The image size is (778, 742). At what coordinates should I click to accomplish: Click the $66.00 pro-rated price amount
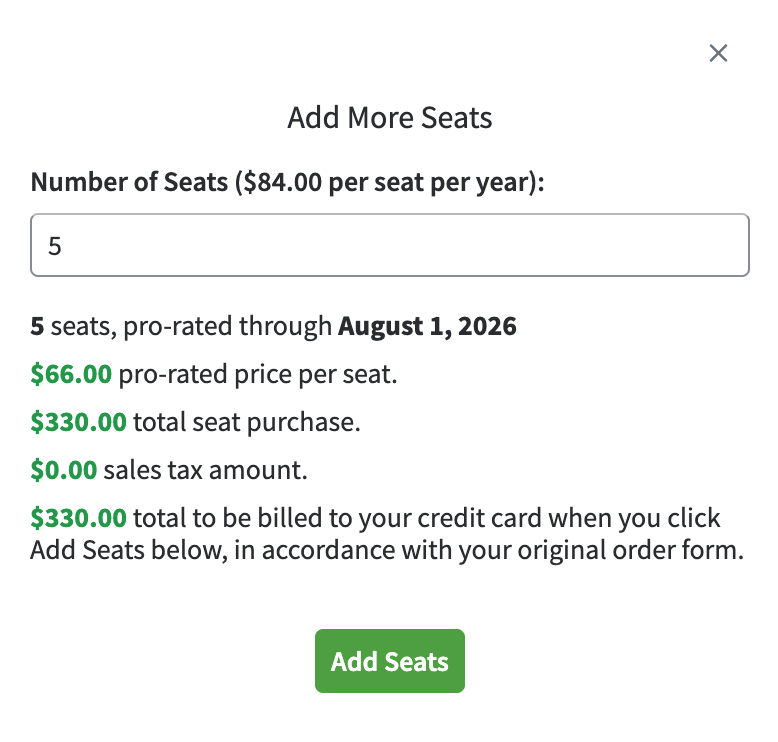[x=71, y=374]
